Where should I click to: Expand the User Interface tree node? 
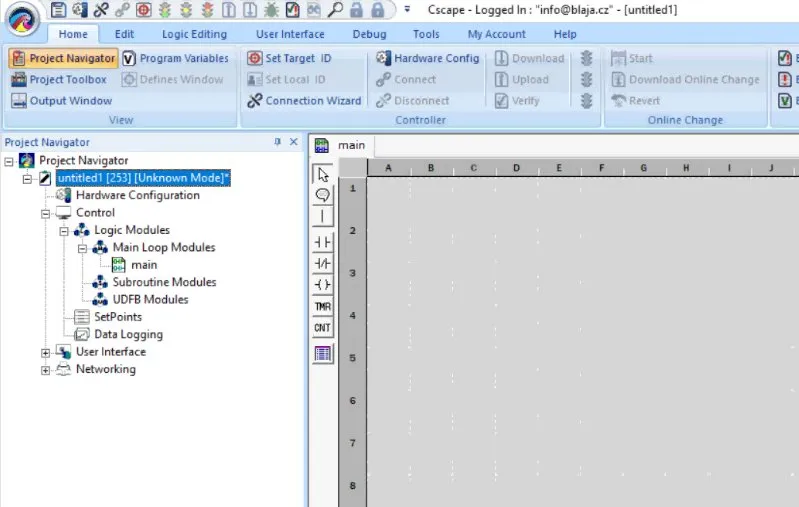click(45, 352)
